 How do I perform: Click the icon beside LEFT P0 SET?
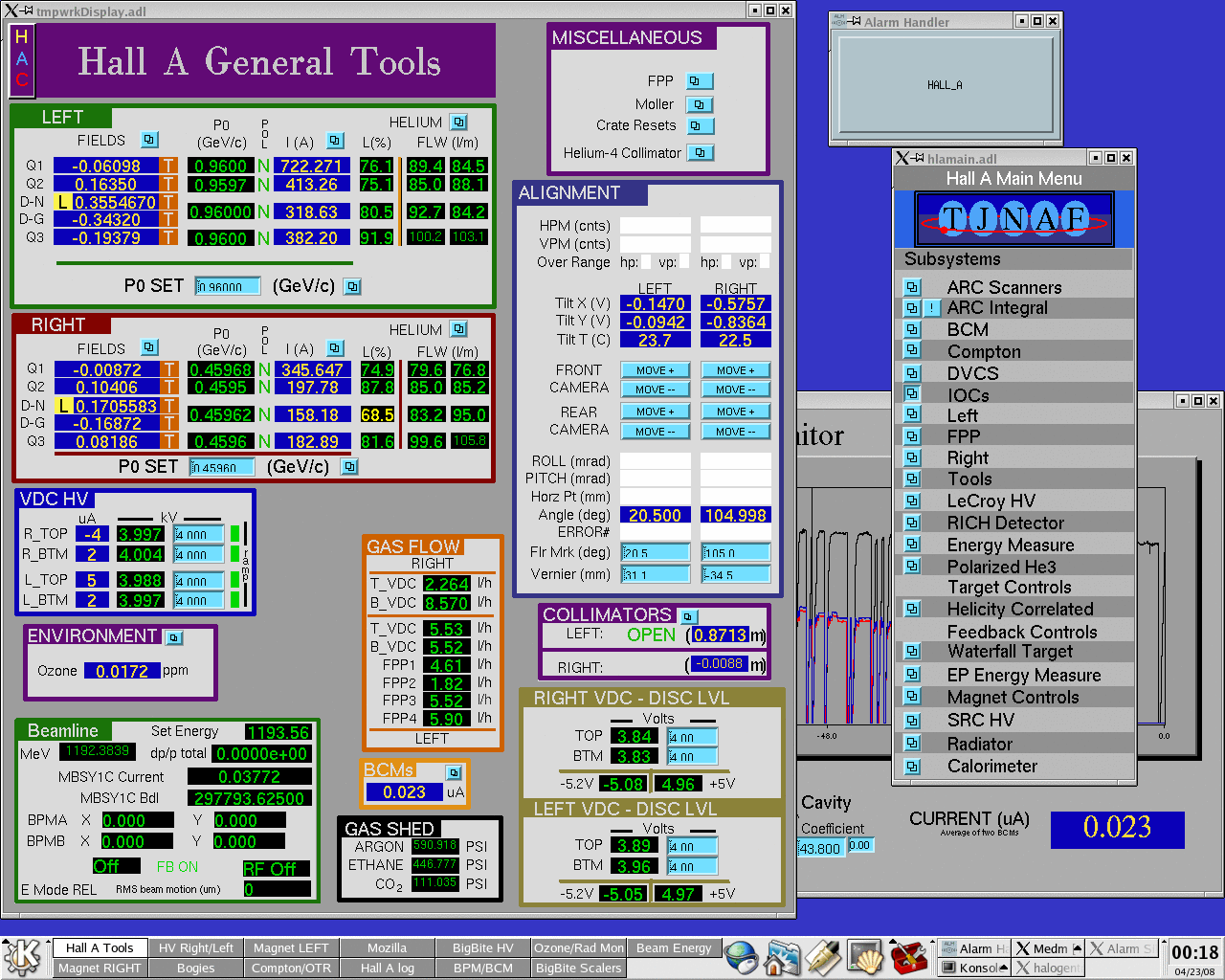pos(352,286)
